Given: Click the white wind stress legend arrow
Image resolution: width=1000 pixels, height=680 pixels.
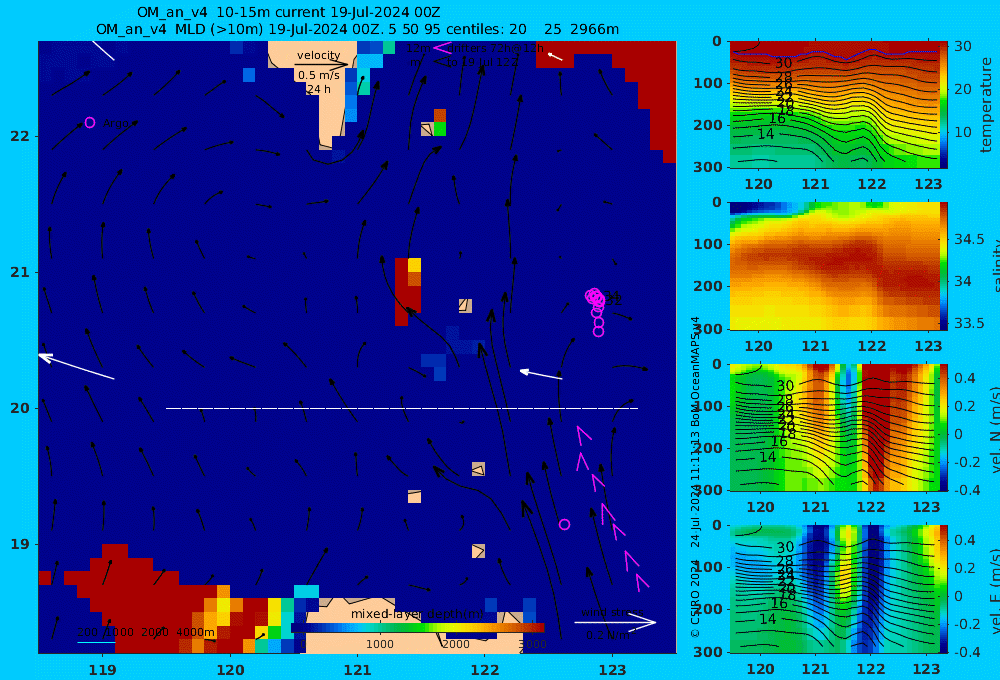Looking at the screenshot, I should pyautogui.click(x=615, y=623).
